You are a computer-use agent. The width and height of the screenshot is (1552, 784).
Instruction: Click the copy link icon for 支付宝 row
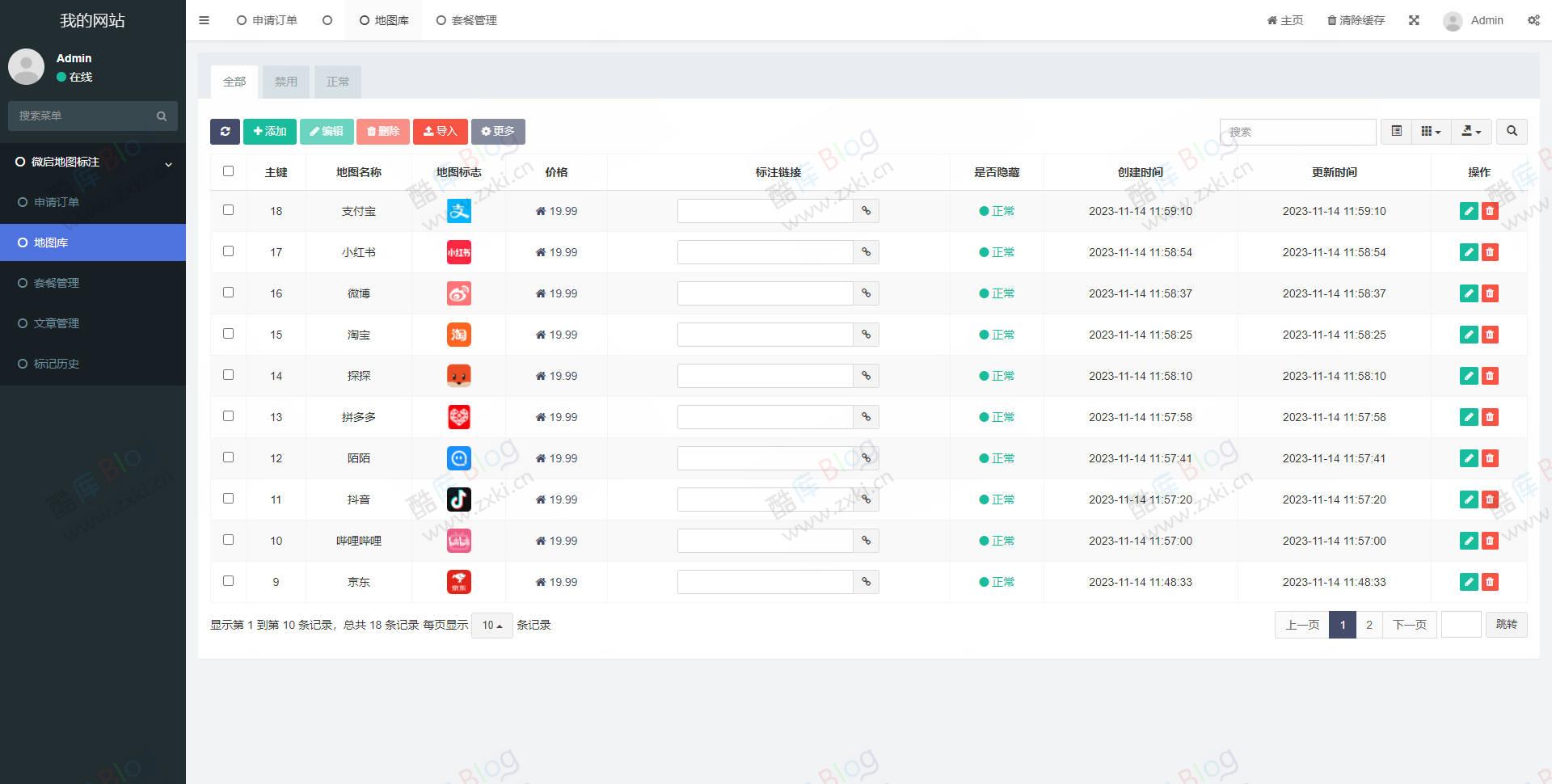tap(866, 211)
